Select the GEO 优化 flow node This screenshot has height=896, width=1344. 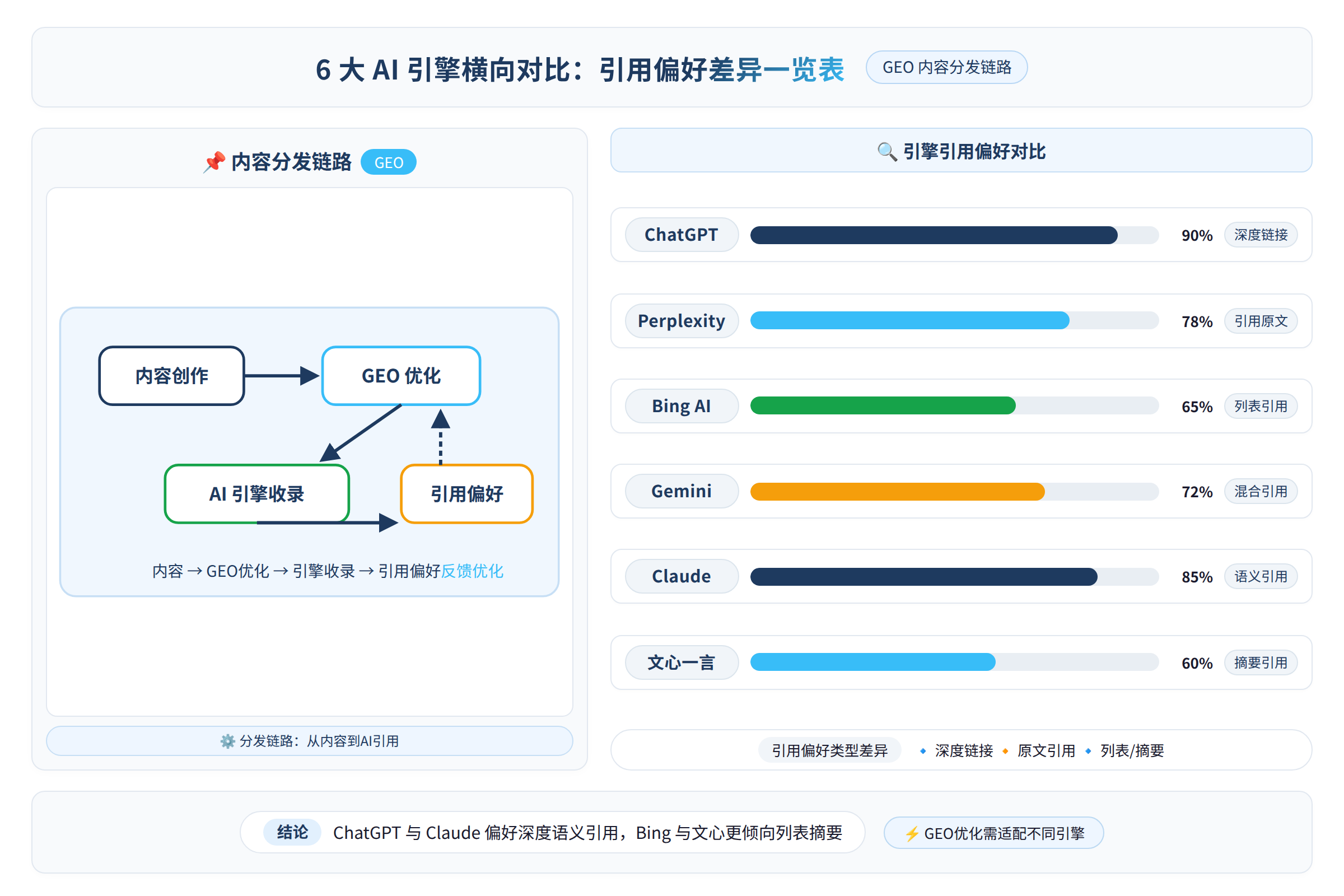coord(401,375)
